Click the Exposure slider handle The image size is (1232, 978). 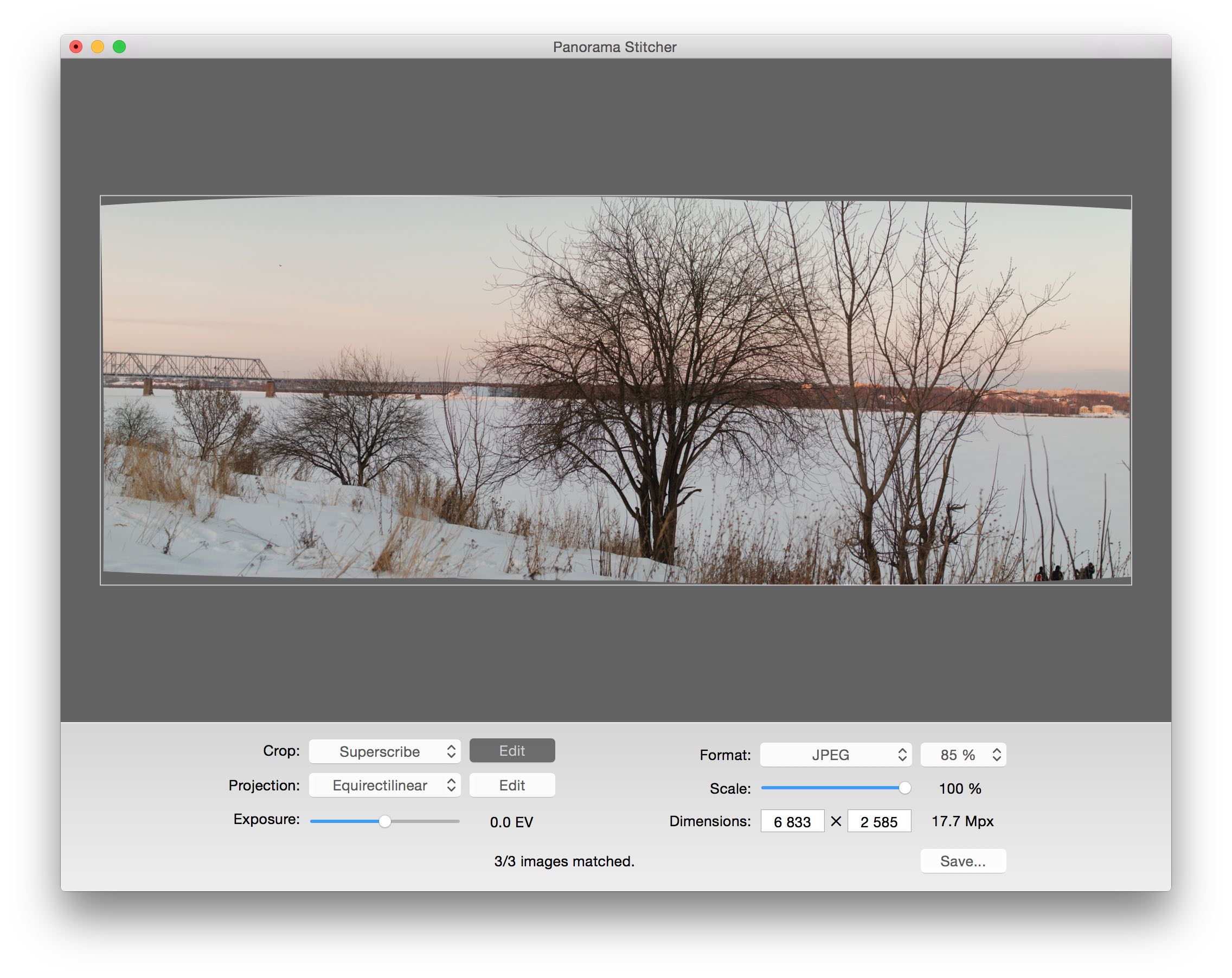[385, 821]
